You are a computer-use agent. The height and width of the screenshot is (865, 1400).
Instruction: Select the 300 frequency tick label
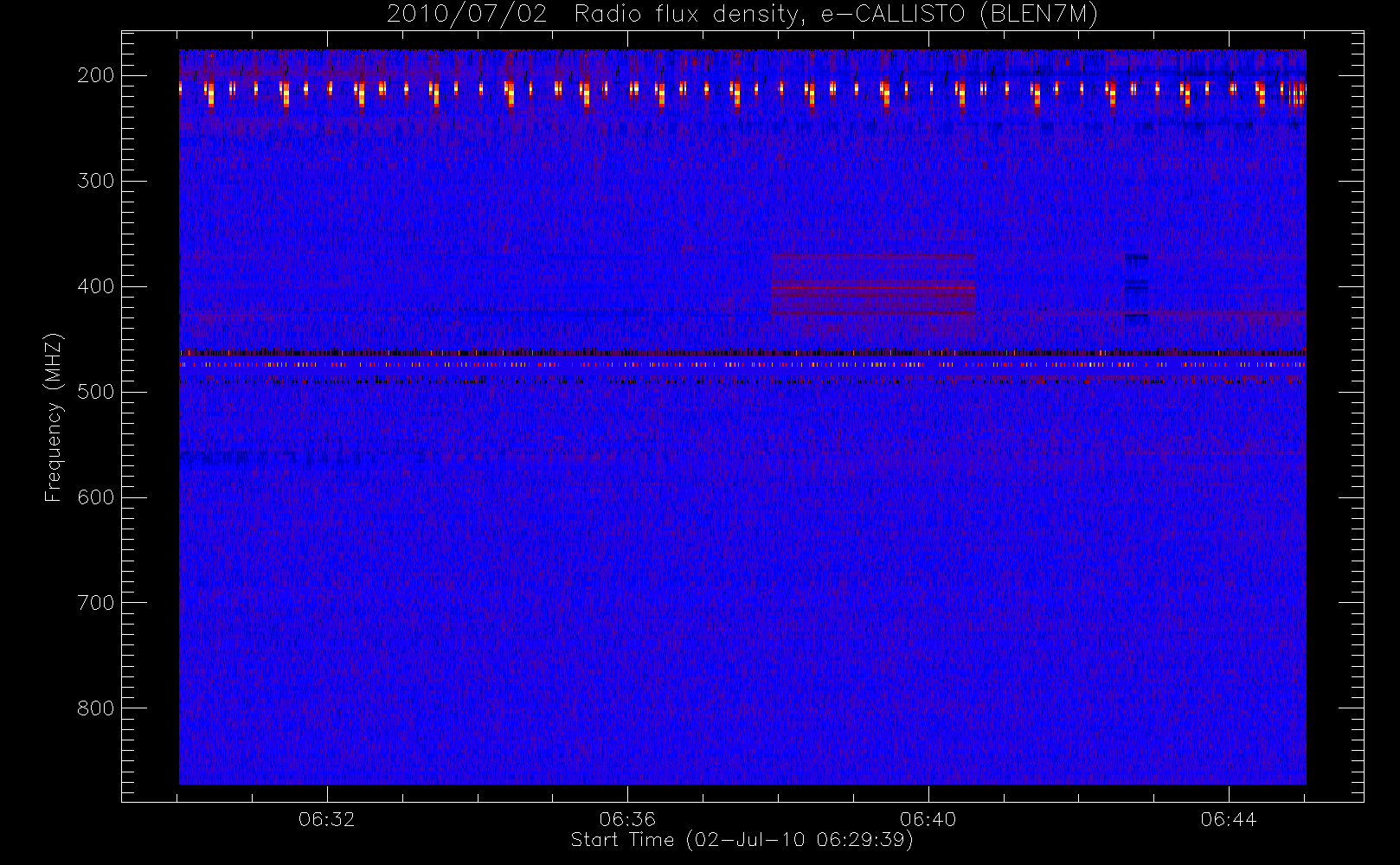point(96,181)
